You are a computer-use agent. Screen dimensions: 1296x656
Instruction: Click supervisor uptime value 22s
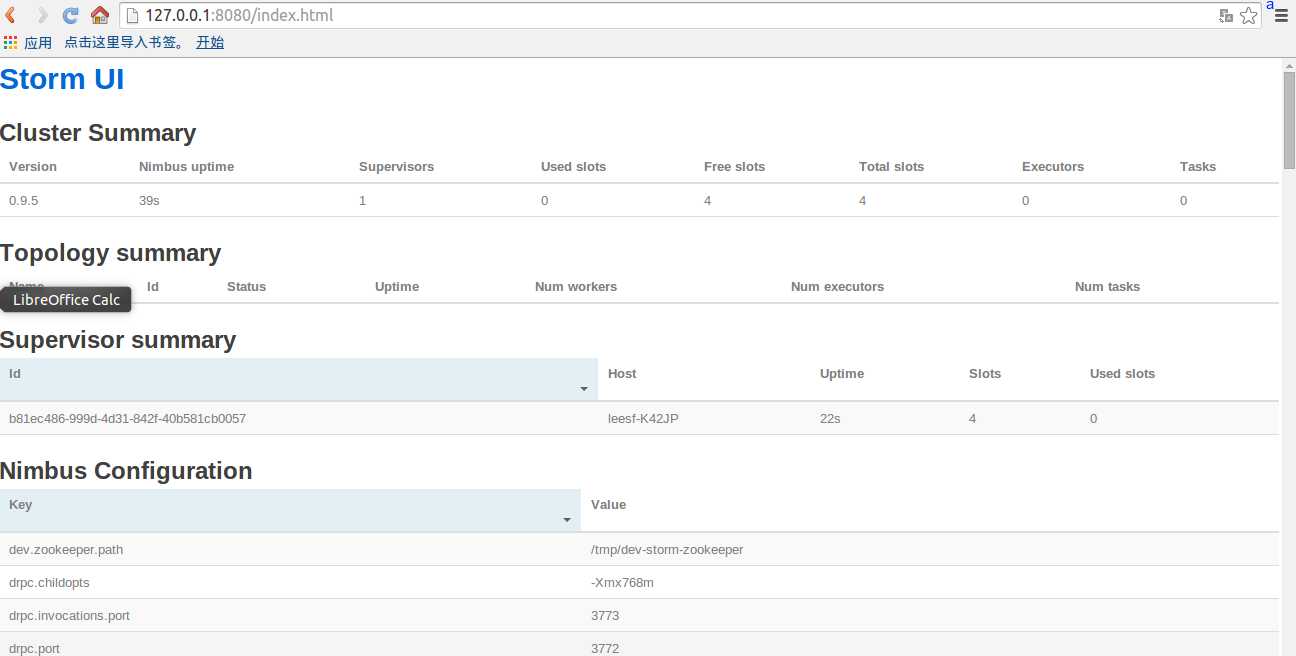830,419
